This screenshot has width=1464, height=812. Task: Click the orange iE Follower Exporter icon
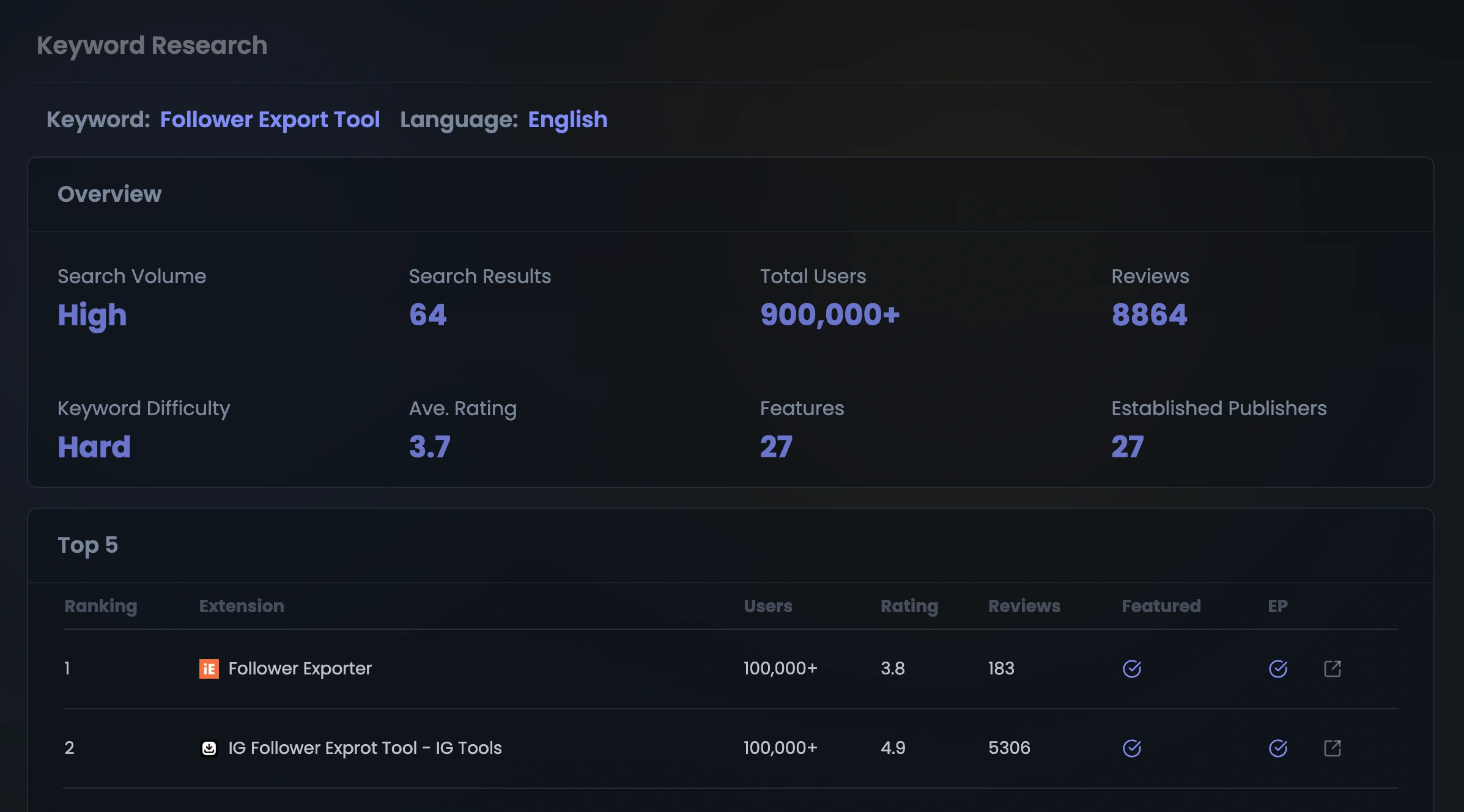pos(209,669)
